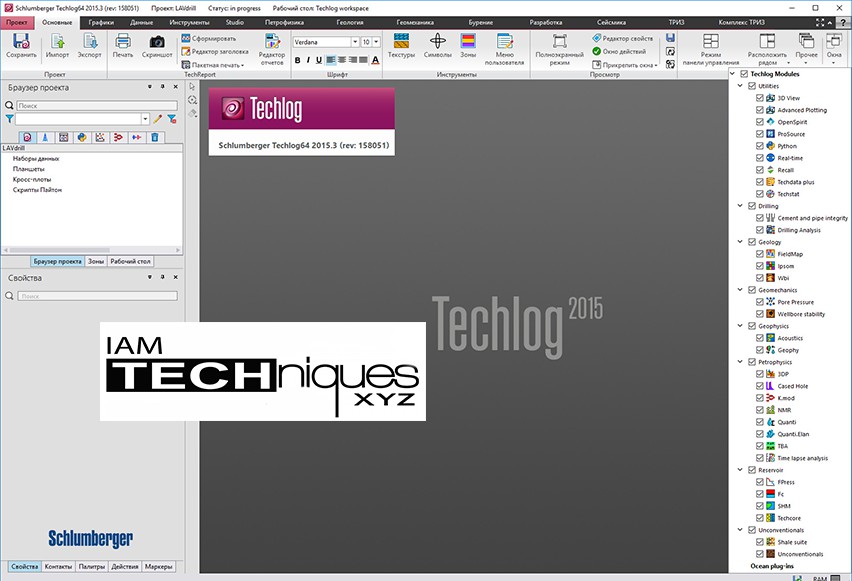Image resolution: width=852 pixels, height=581 pixels.
Task: Open the Зоны tab below project browser
Action: click(96, 261)
